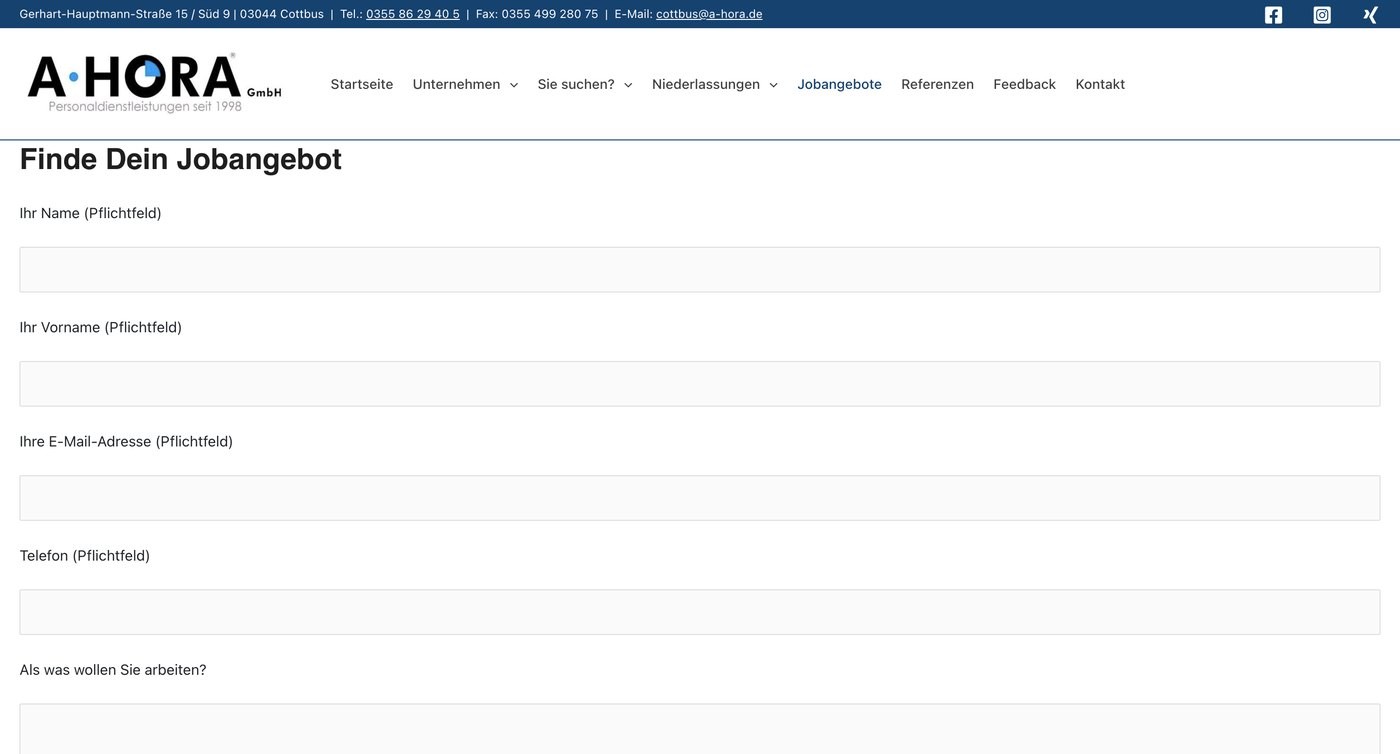Expand the Niederlassungen submenu chevron

click(773, 85)
